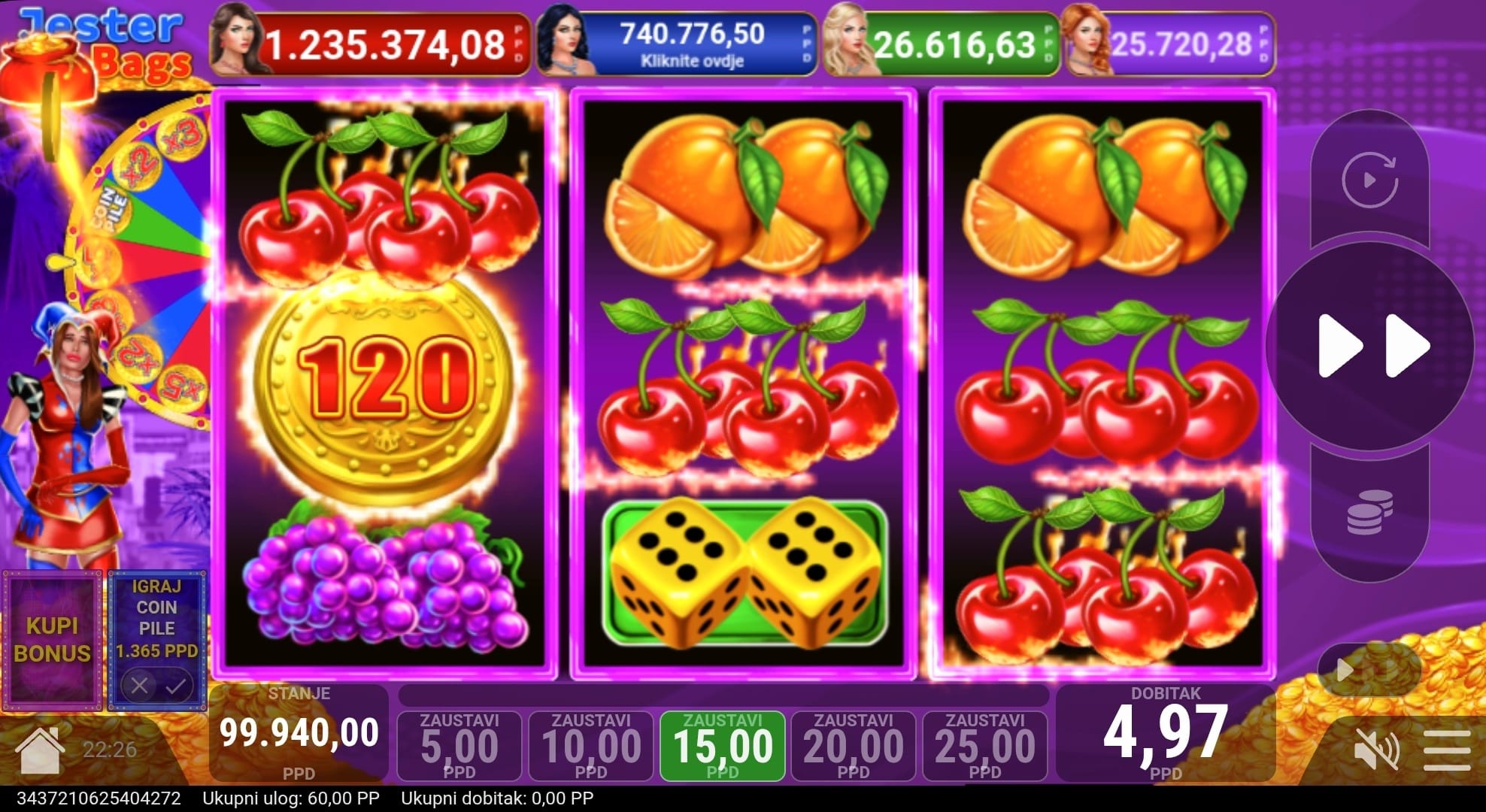This screenshot has height=812, width=1486.
Task: Click the Kupi Bonus button
Action: tap(52, 640)
